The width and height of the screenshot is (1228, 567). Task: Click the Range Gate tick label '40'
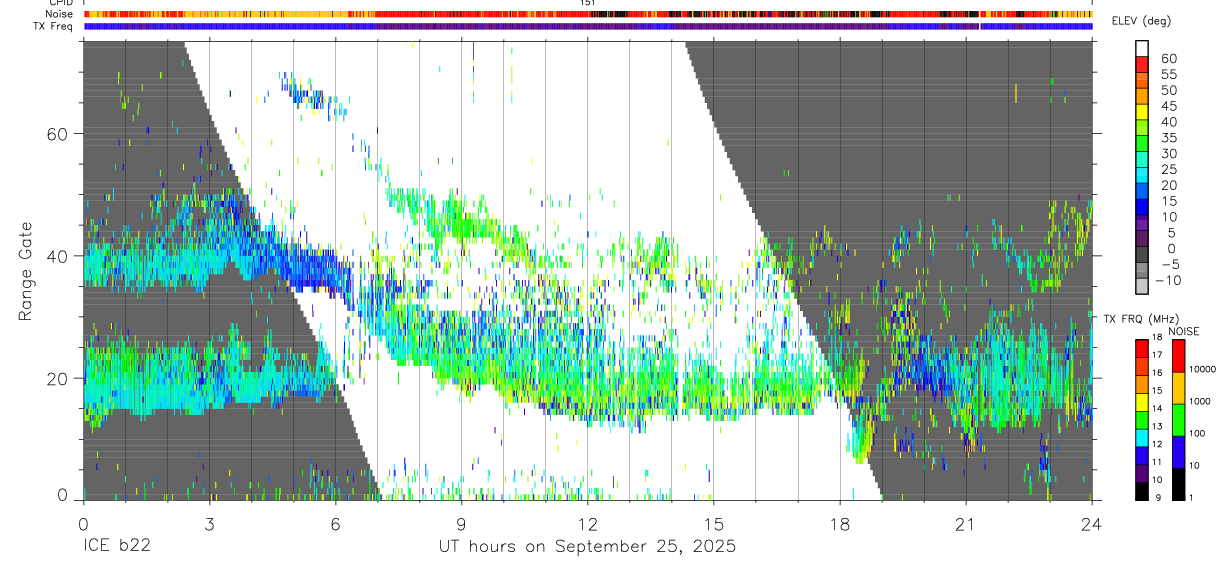click(x=57, y=256)
